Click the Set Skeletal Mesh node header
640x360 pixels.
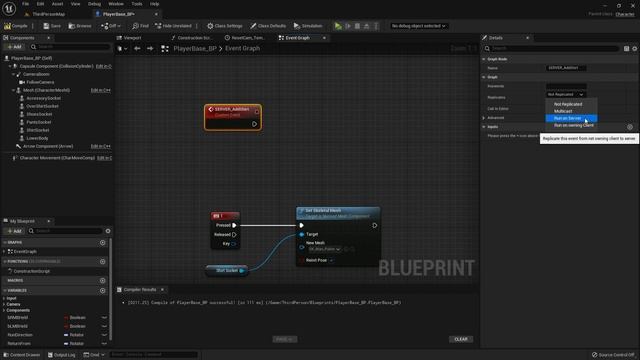(338, 213)
